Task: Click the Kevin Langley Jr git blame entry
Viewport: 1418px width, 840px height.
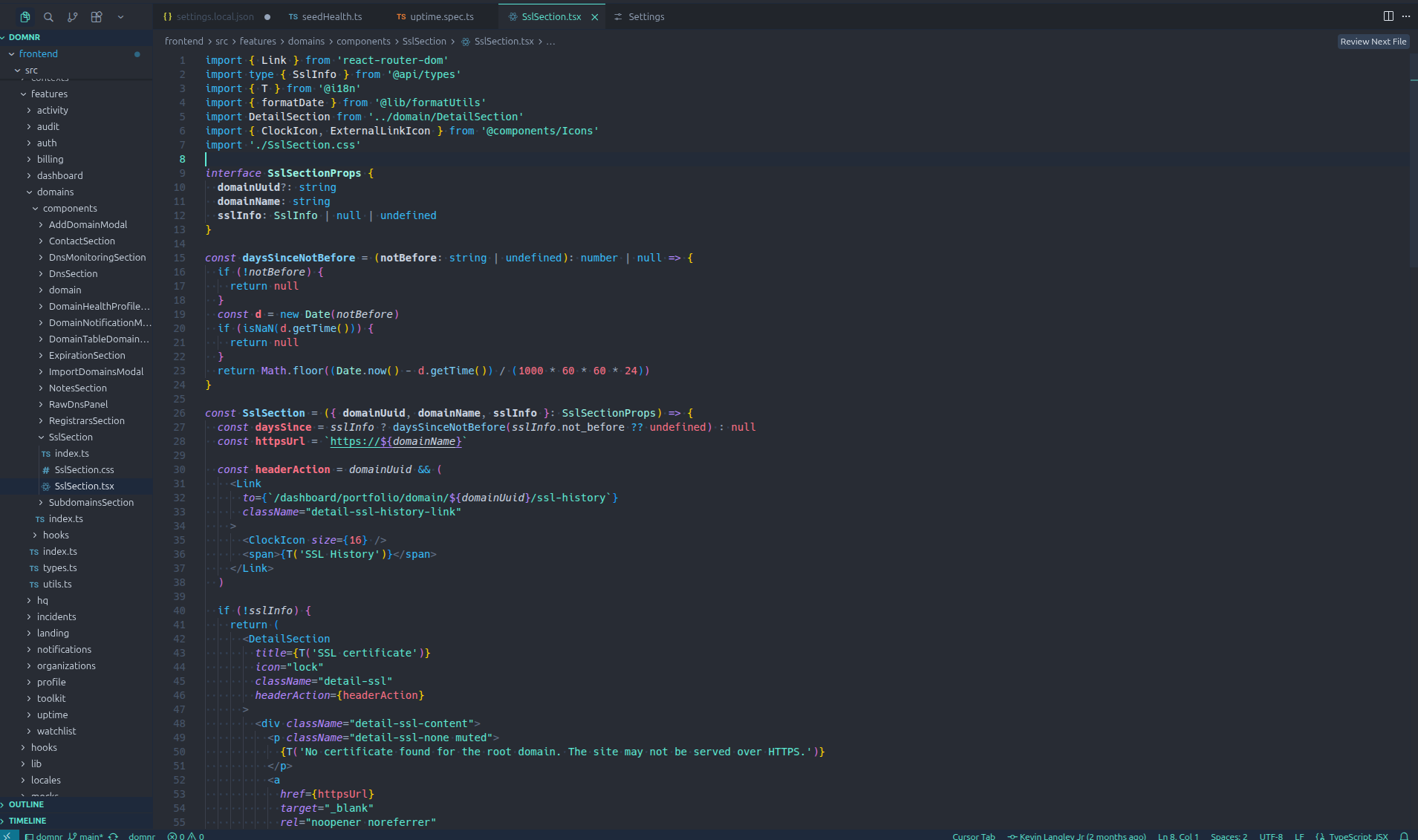Action: tap(1076, 836)
